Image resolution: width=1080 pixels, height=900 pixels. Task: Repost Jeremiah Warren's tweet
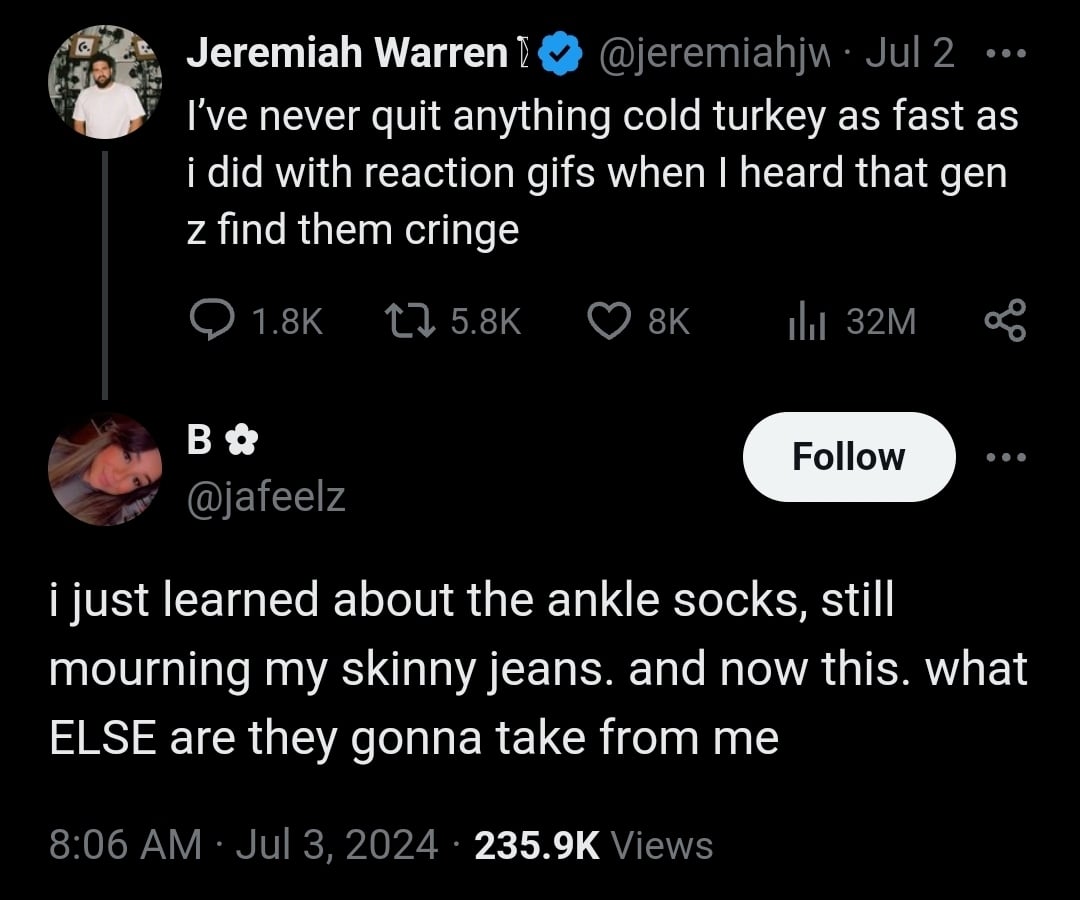coord(408,321)
